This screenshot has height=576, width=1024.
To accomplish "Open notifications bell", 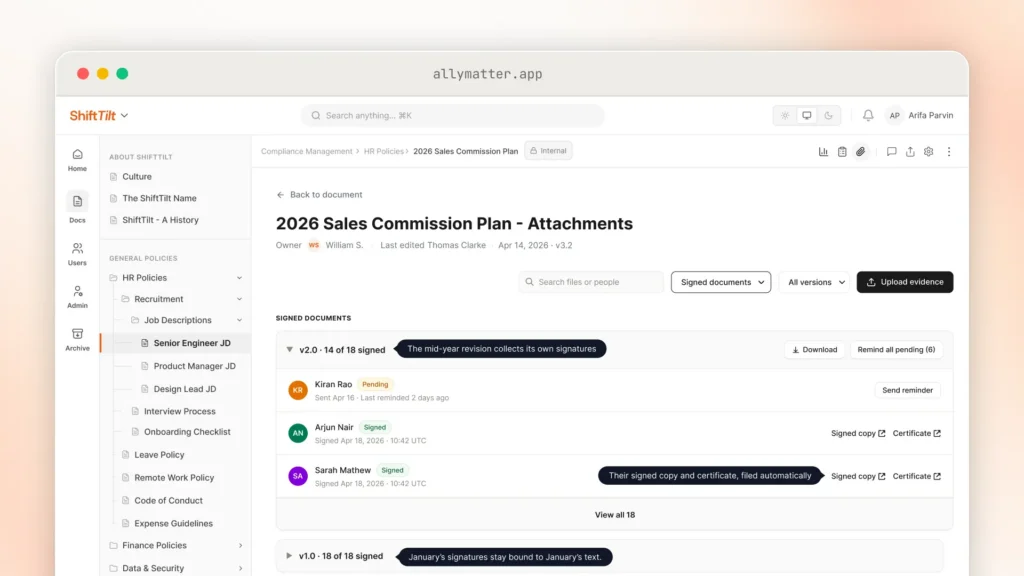I will pyautogui.click(x=868, y=116).
